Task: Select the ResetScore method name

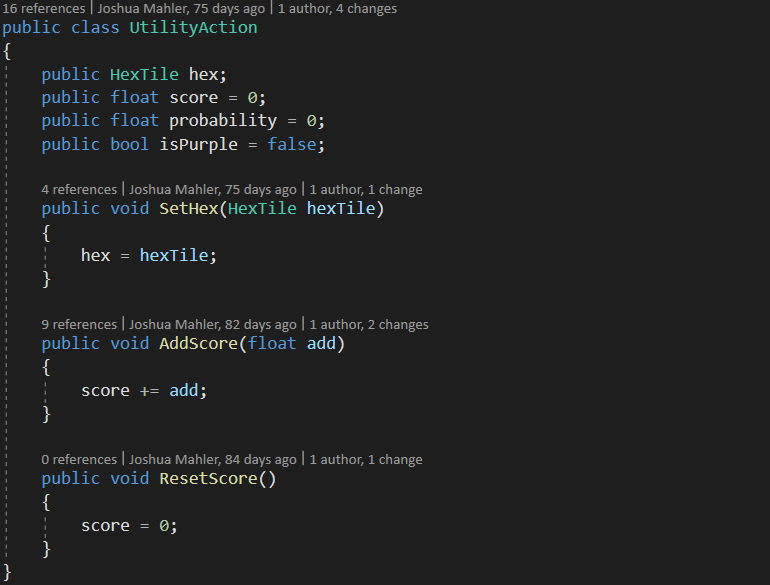Action: point(208,478)
